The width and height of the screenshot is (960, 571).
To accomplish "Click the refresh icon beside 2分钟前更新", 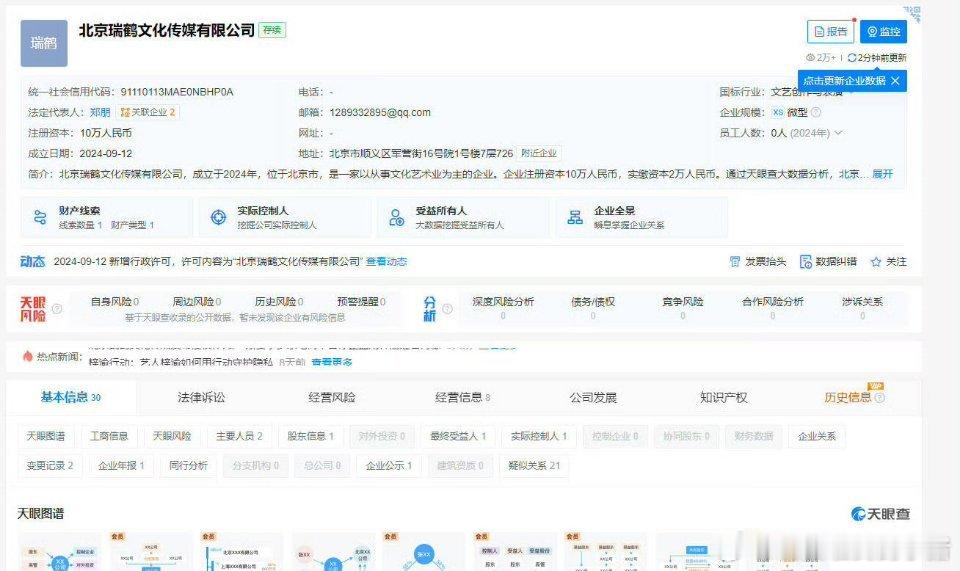I will pos(851,58).
